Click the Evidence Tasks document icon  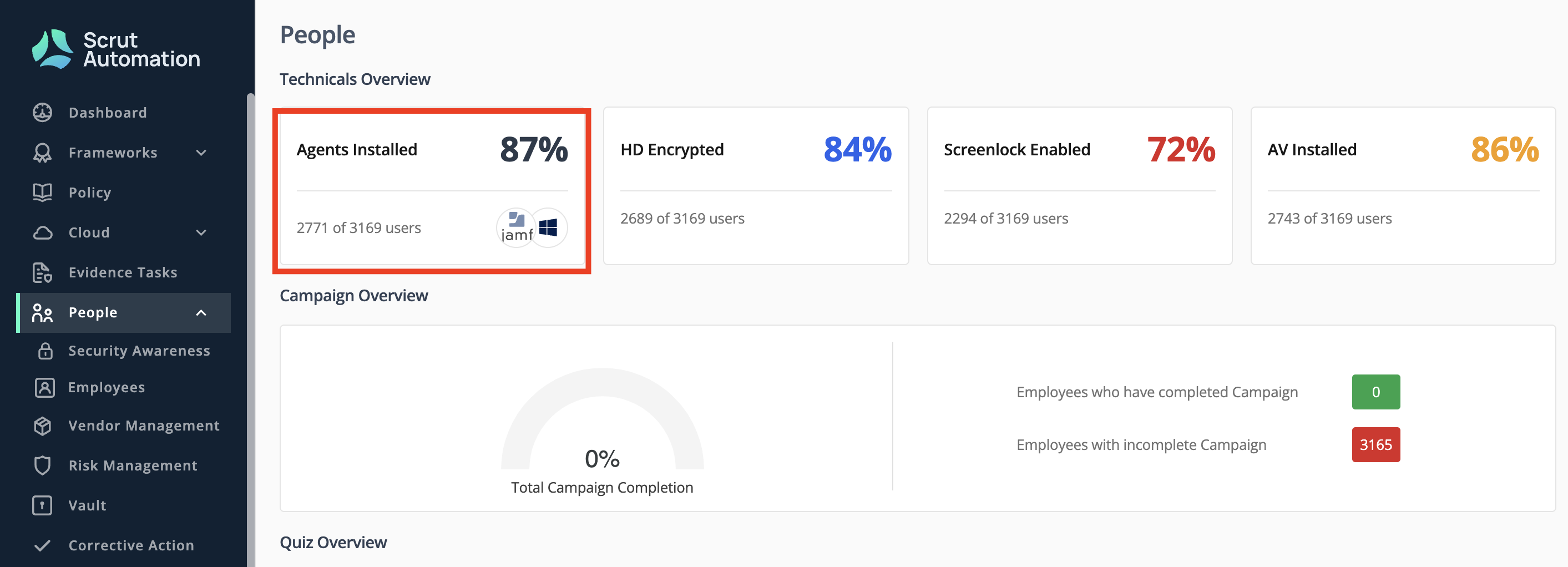[42, 272]
